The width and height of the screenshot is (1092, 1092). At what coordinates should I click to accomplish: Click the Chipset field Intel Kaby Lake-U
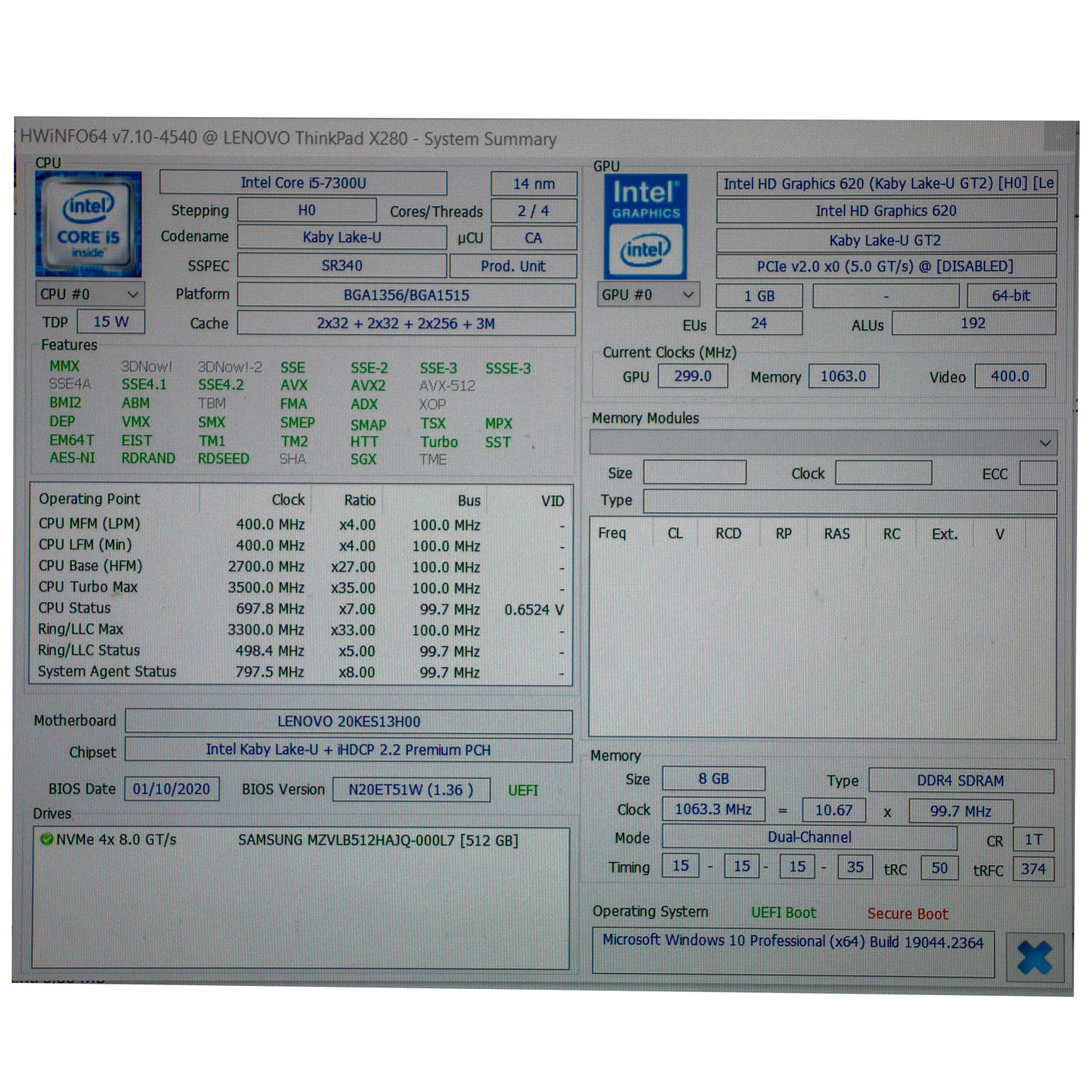click(x=349, y=750)
